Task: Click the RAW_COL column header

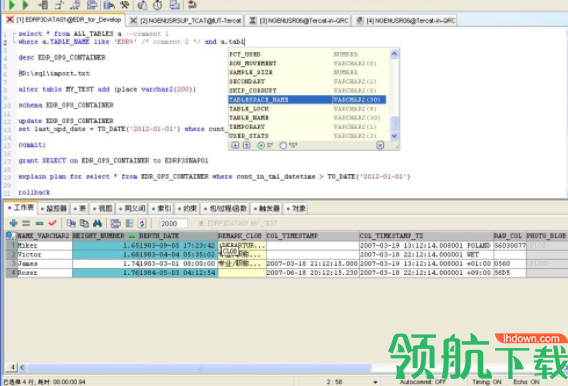Action: (509, 236)
